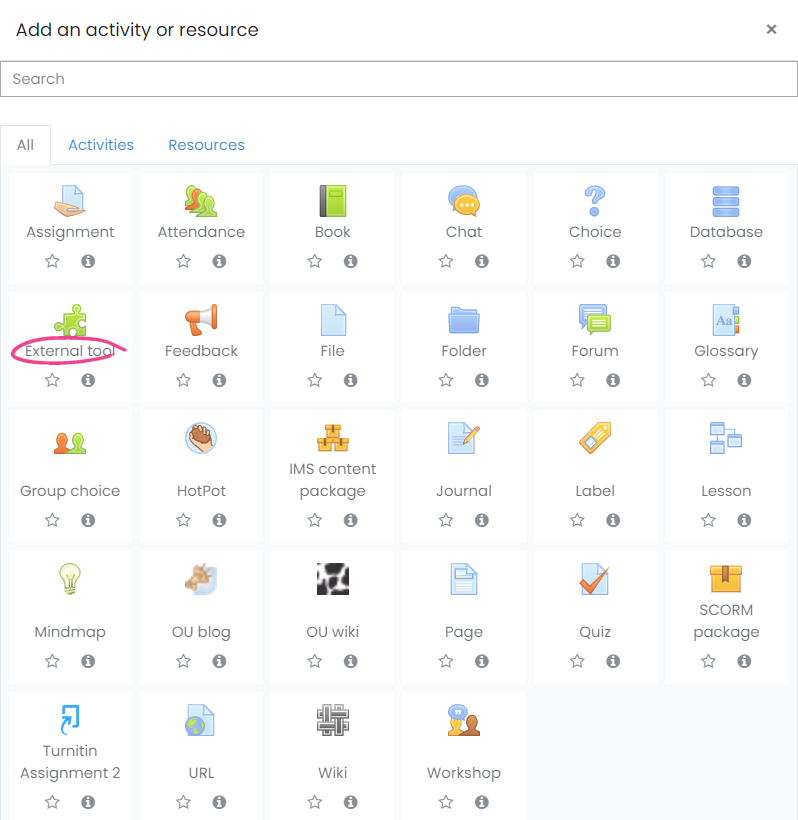Add a Quiz via its checkmark icon

[x=595, y=579]
